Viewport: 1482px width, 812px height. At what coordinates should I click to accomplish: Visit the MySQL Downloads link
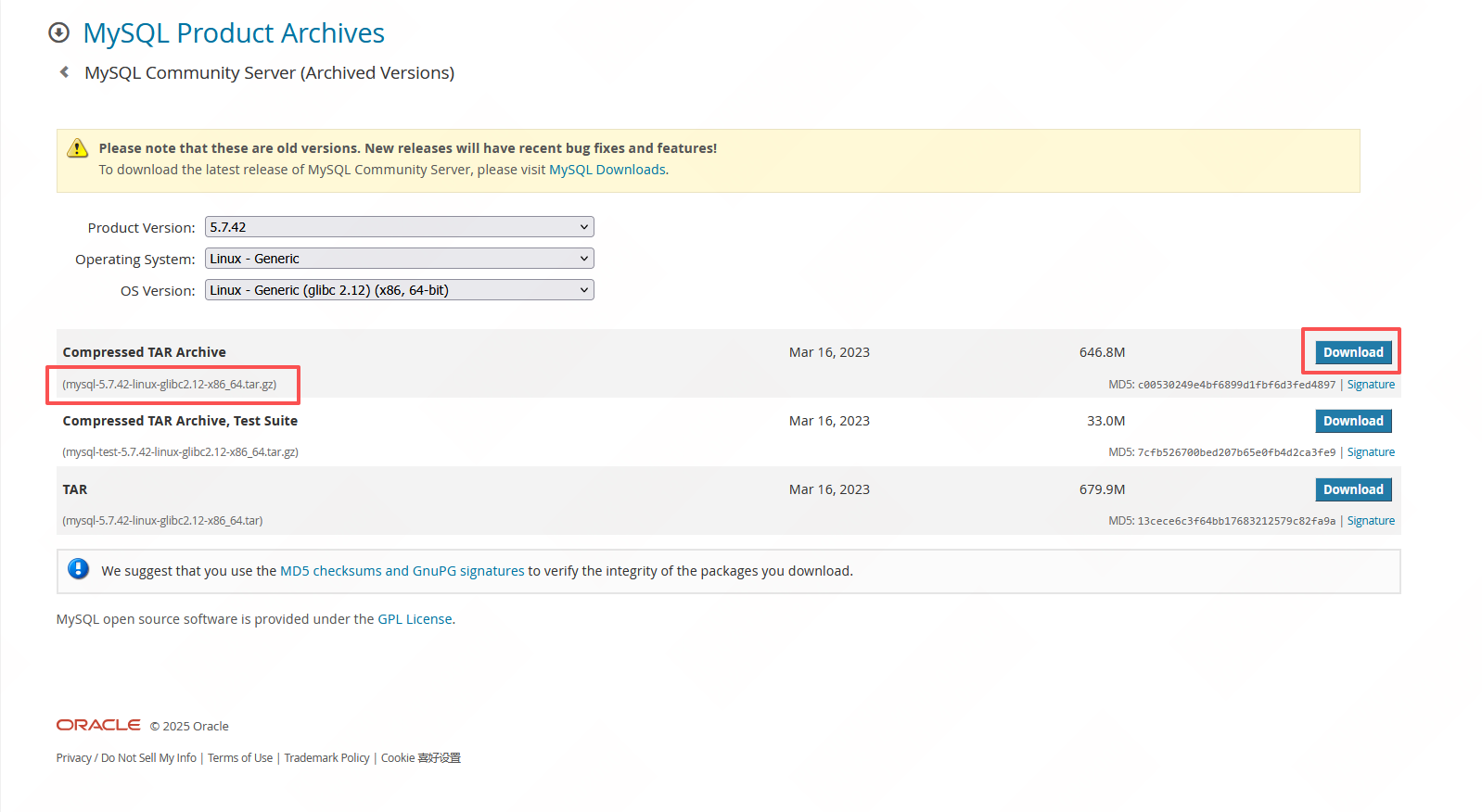tap(607, 170)
